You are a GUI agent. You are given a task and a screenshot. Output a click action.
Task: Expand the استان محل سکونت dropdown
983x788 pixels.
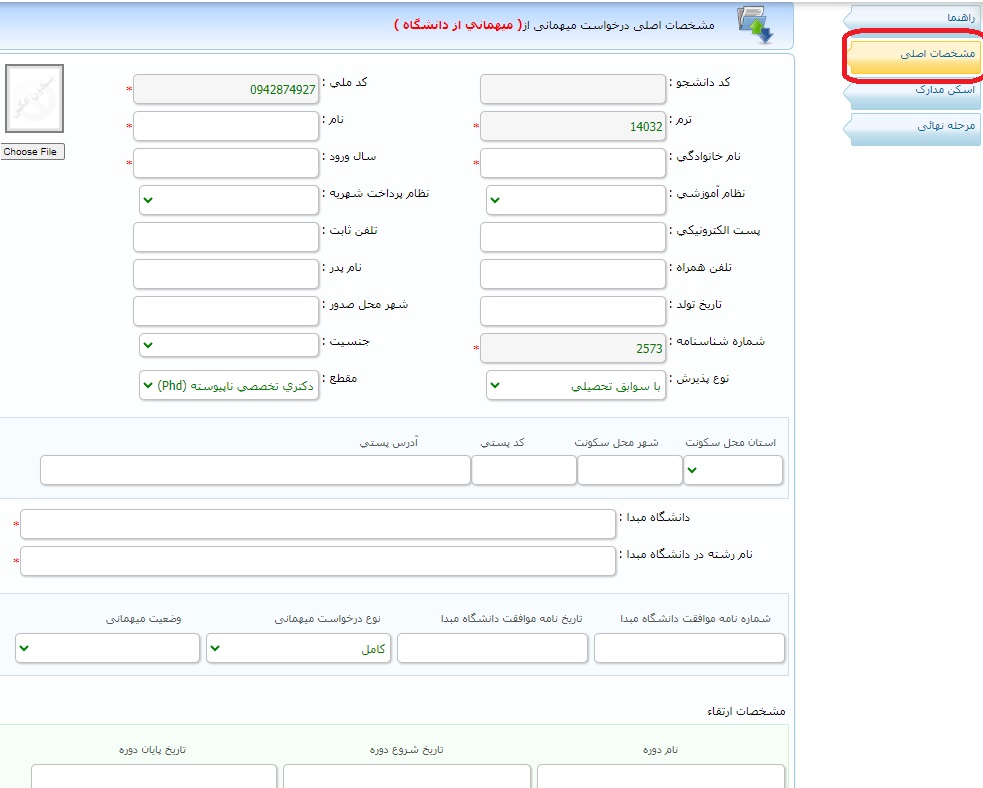coord(733,470)
